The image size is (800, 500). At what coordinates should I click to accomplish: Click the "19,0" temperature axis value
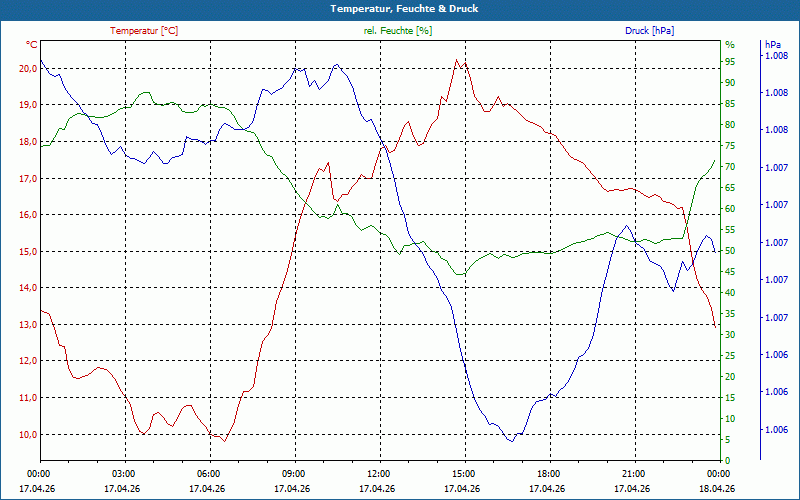28,105
